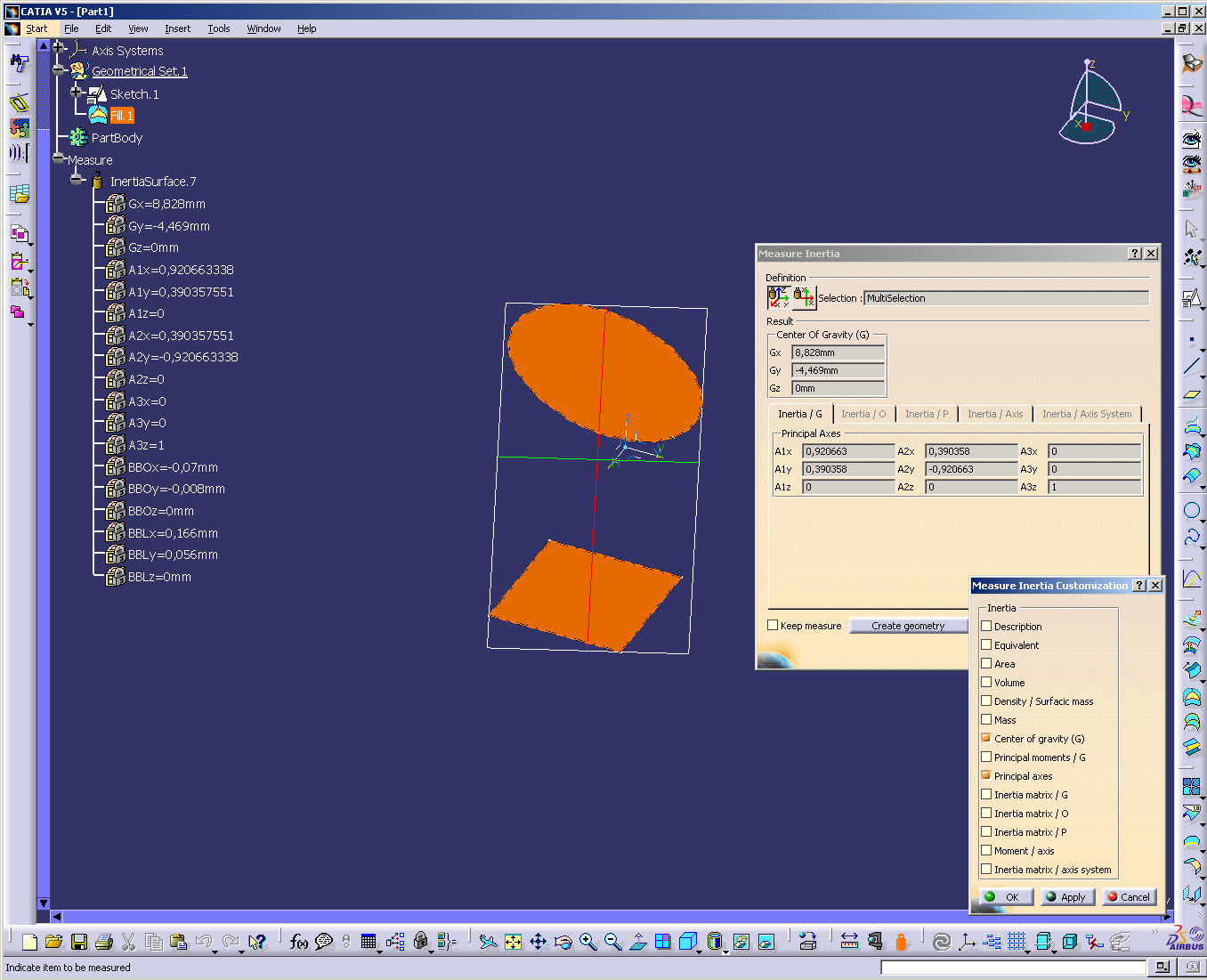1207x980 pixels.
Task: Open a file with the folder icon
Action: coord(53,942)
